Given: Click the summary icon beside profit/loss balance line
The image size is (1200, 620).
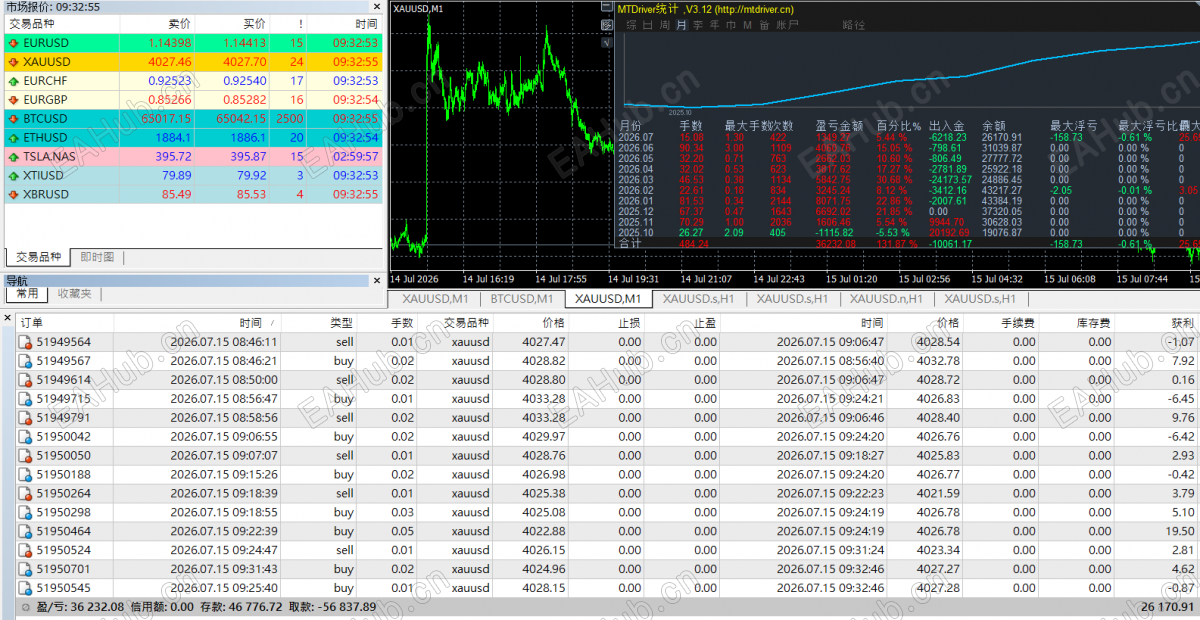Looking at the screenshot, I should click(26, 608).
